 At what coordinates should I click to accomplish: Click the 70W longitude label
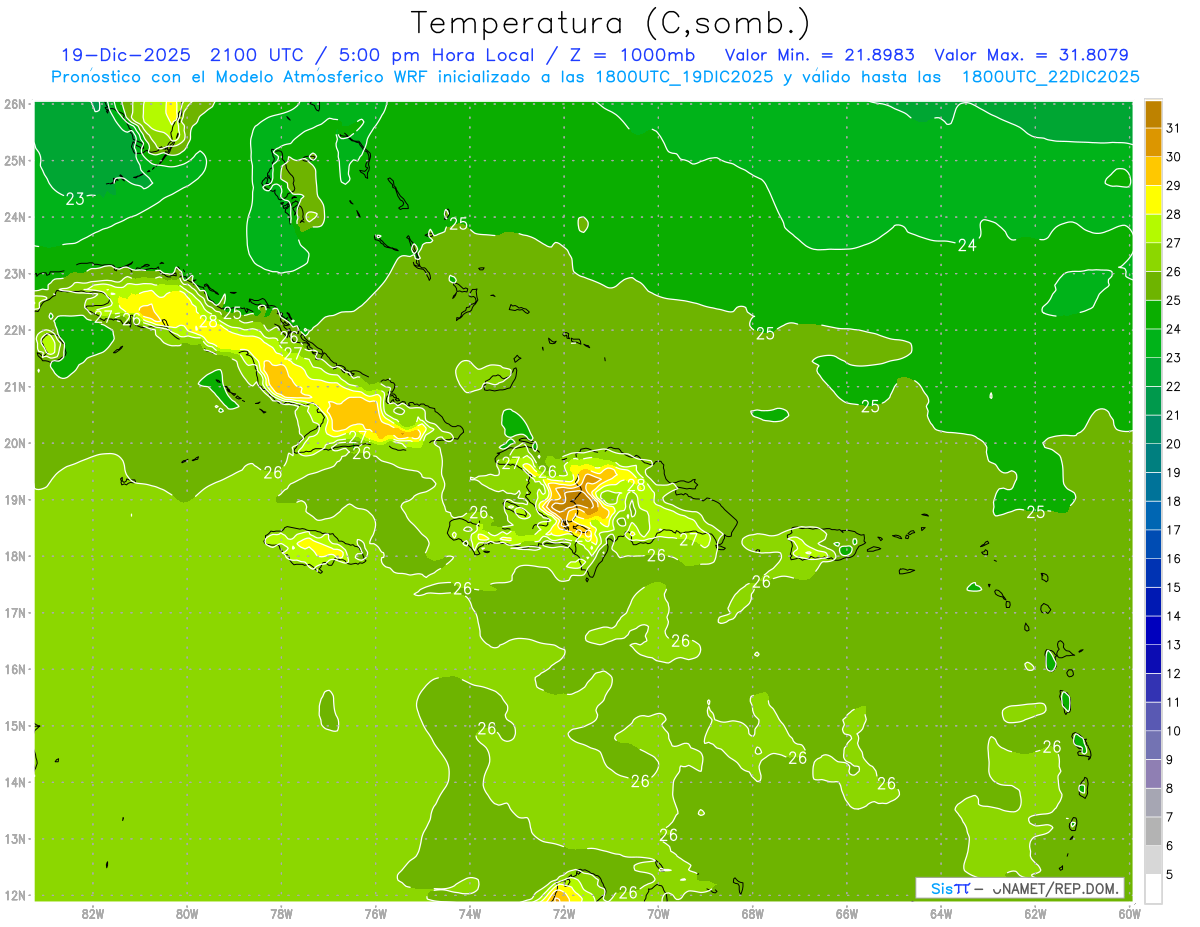[658, 913]
